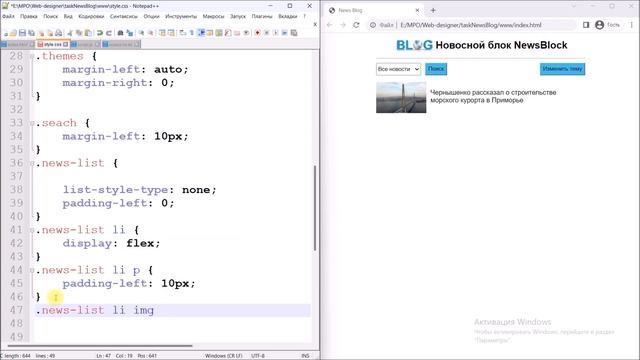The height and width of the screenshot is (360, 640).
Task: Click the Zoom Out toolbar icon
Action: pos(150,33)
